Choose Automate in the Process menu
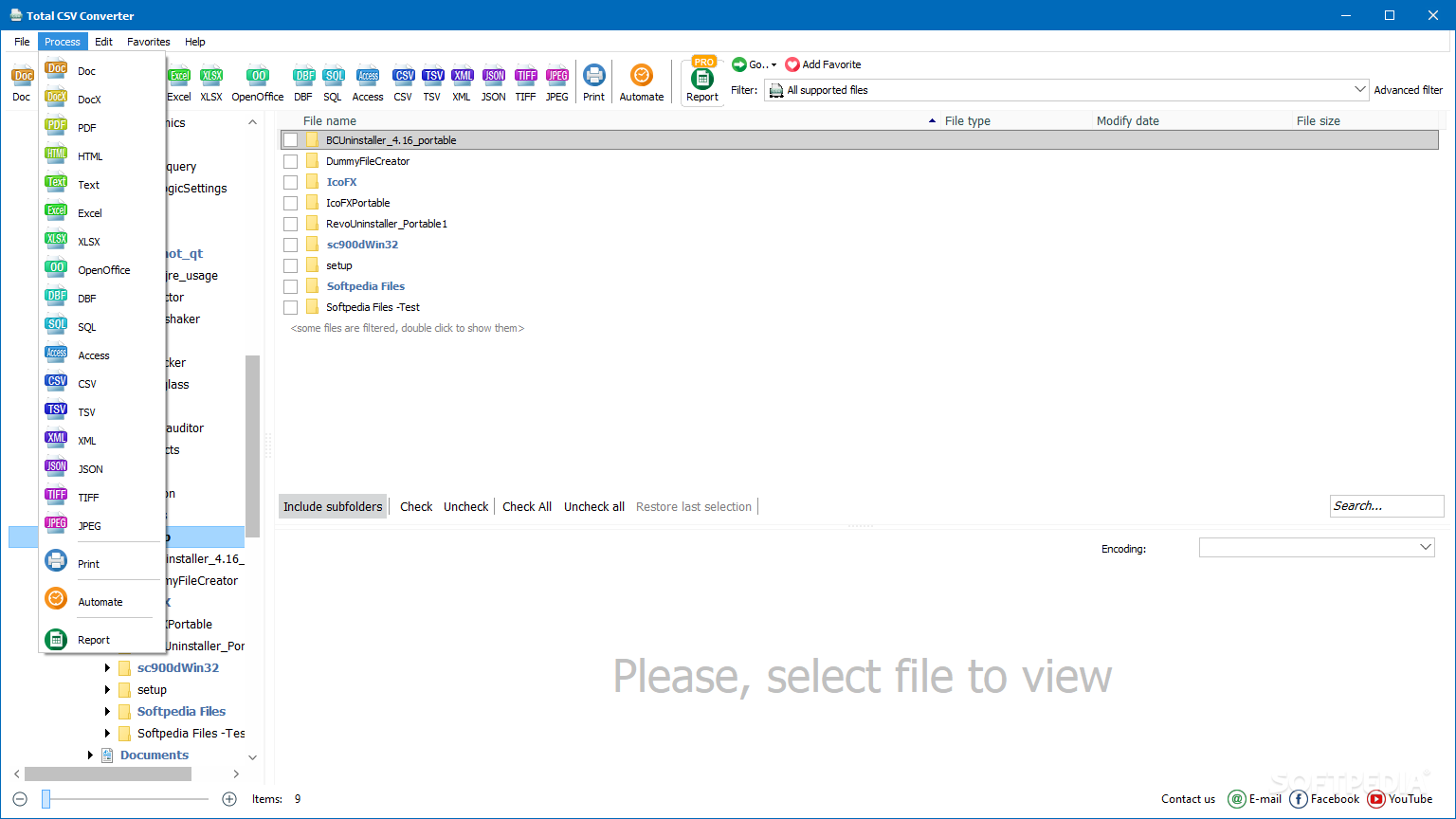The image size is (1456, 819). (102, 602)
